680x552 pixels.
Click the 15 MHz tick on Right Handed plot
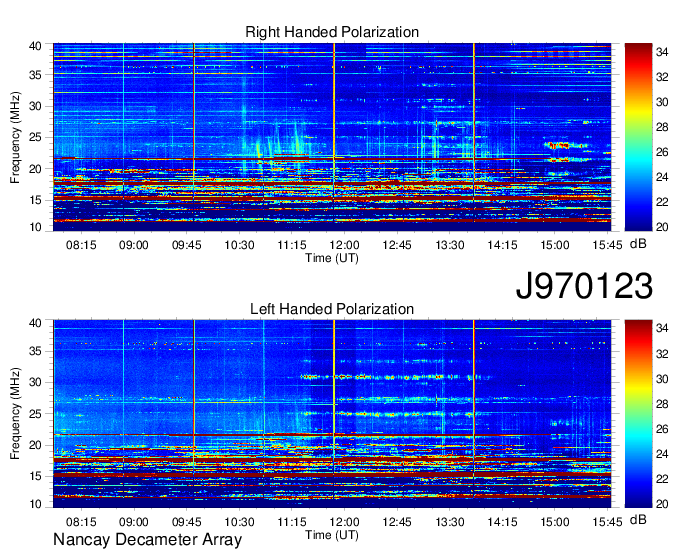[x=35, y=200]
